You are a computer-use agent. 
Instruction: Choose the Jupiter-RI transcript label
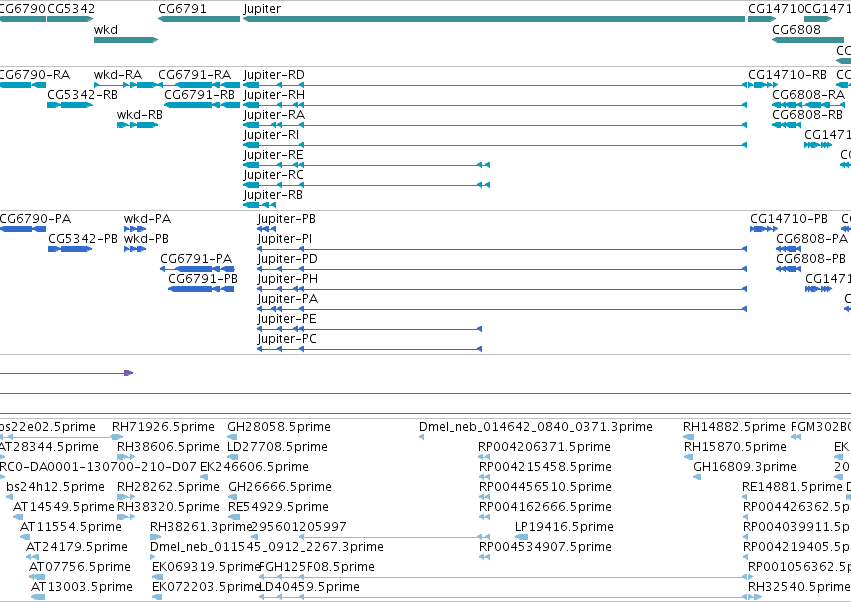tap(271, 135)
